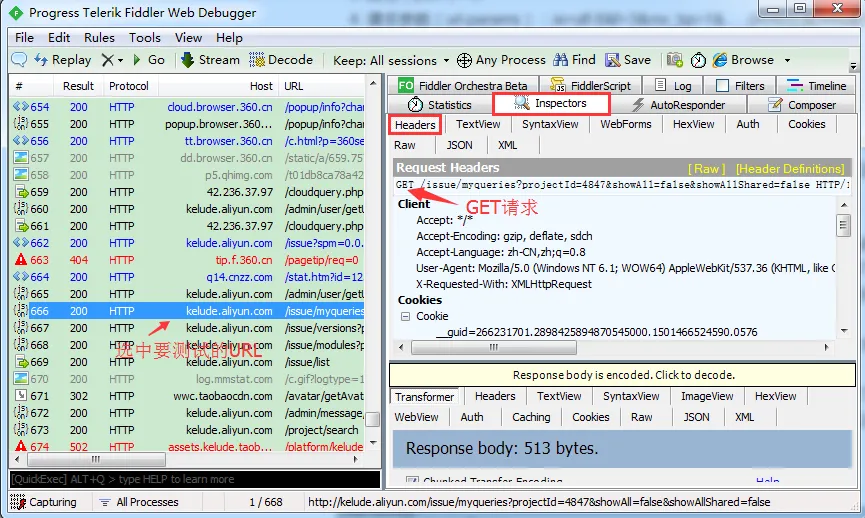The width and height of the screenshot is (865, 518).
Task: Click the Decode toolbar icon
Action: coord(257,60)
